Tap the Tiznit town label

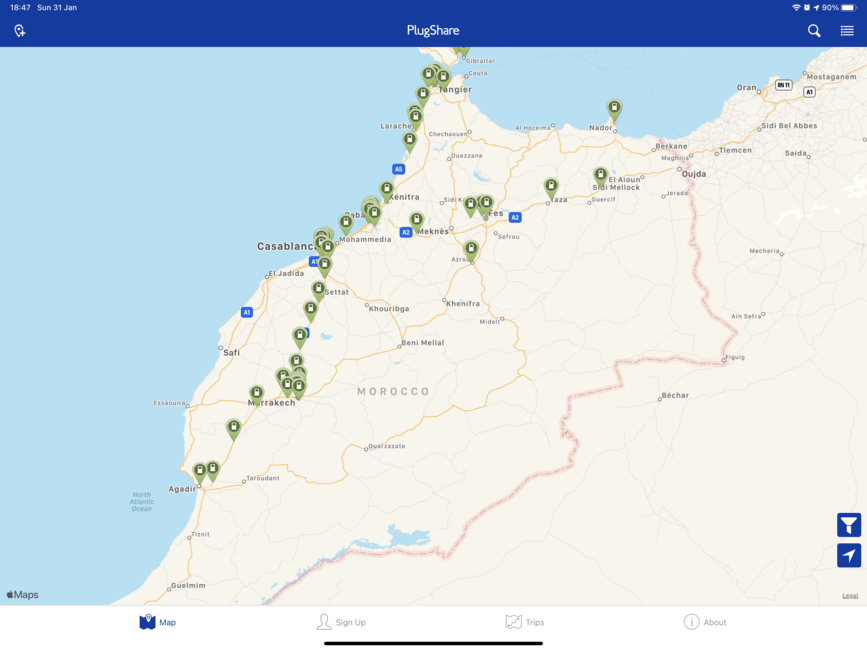[200, 534]
